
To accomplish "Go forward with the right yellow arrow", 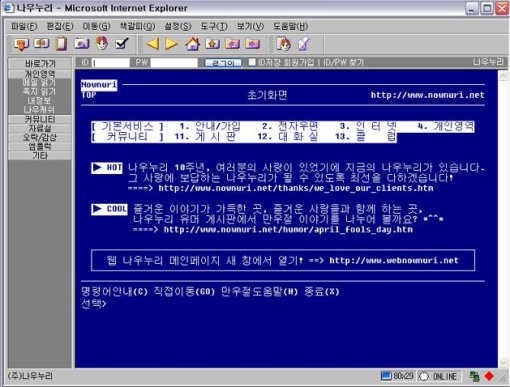I will pyautogui.click(x=172, y=44).
